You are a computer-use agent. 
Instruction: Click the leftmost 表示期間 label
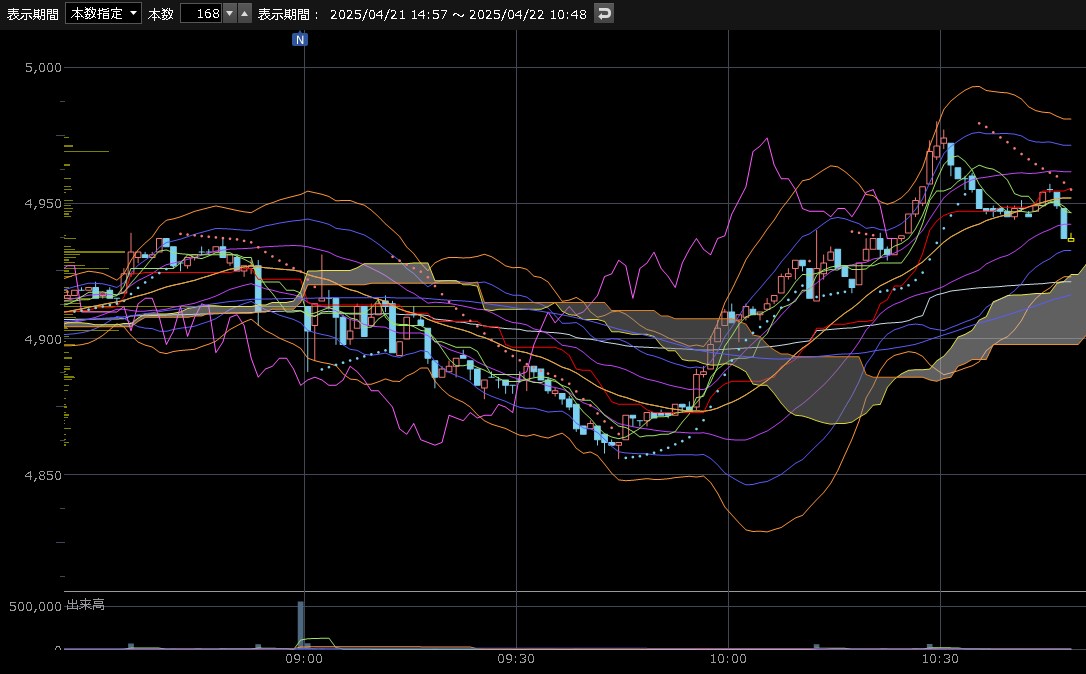[33, 14]
